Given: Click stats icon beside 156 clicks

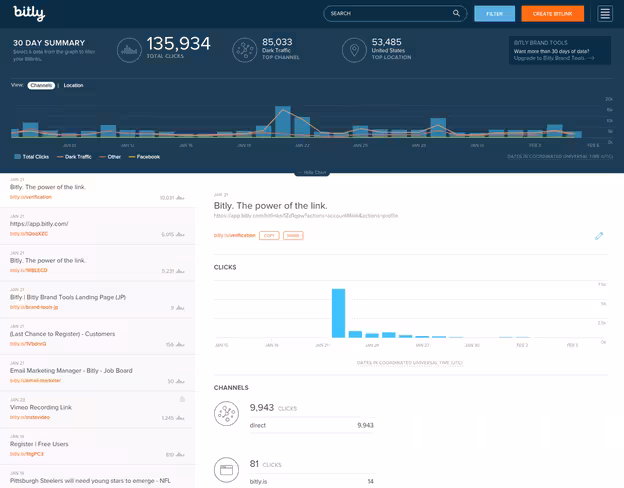Looking at the screenshot, I should [180, 344].
